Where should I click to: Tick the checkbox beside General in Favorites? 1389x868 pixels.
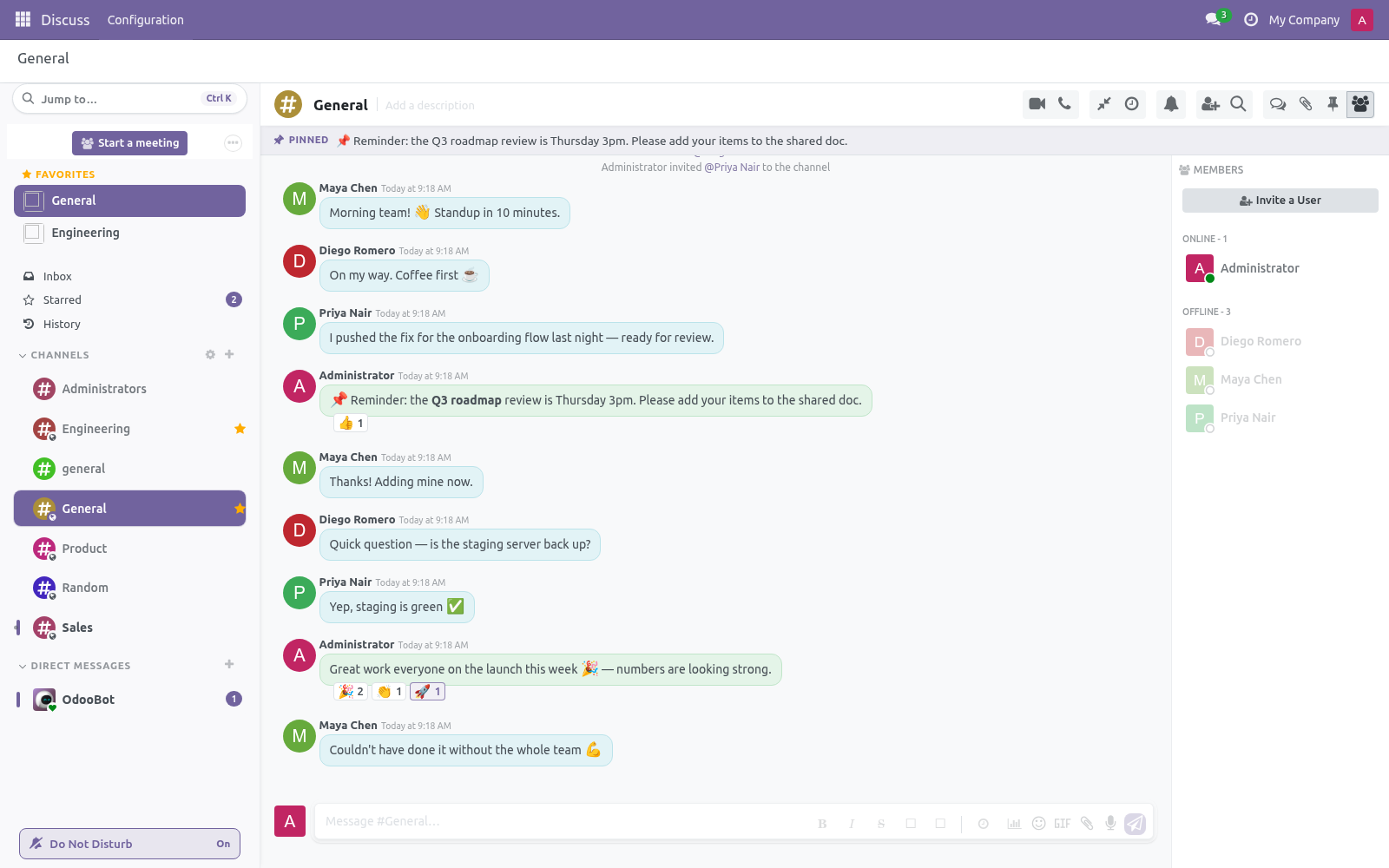click(33, 201)
